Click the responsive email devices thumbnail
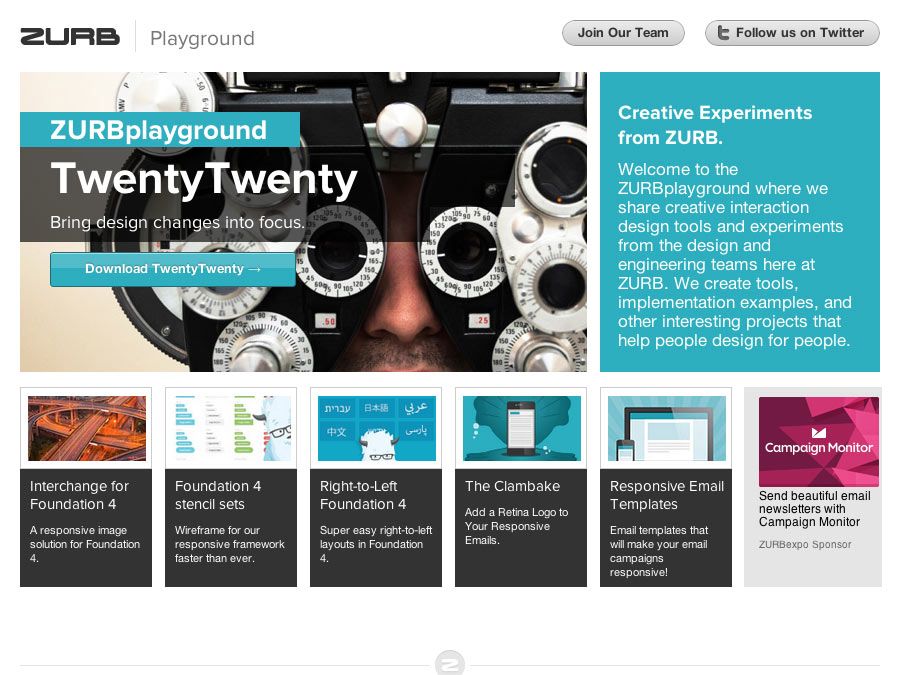The width and height of the screenshot is (900, 675). click(667, 428)
